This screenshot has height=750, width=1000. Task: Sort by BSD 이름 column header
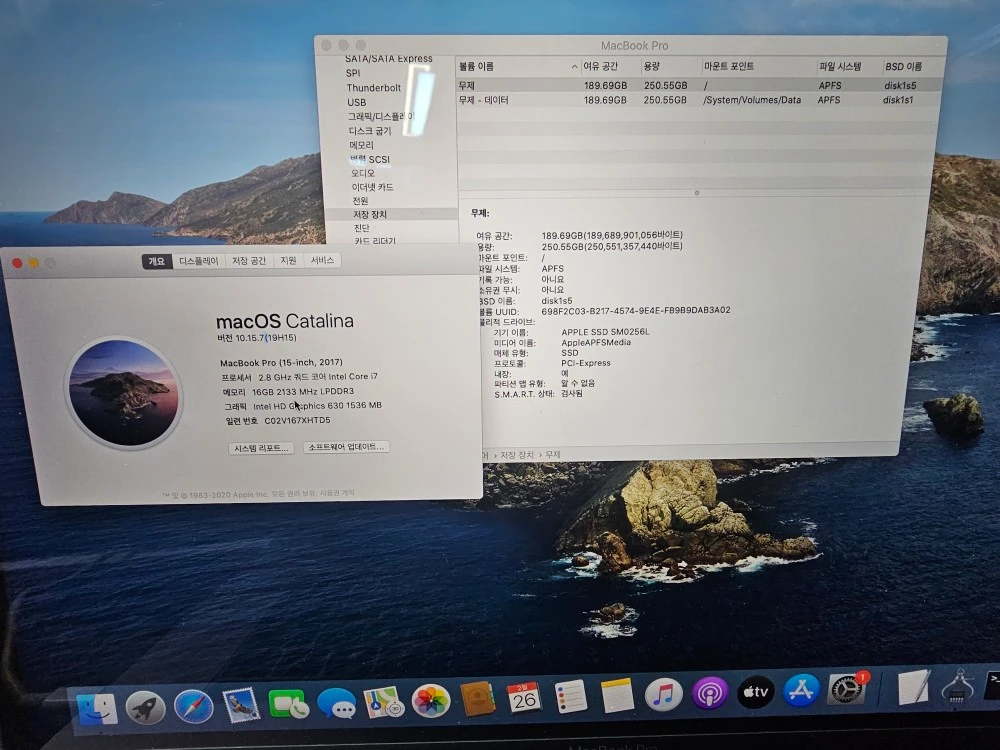[x=911, y=66]
